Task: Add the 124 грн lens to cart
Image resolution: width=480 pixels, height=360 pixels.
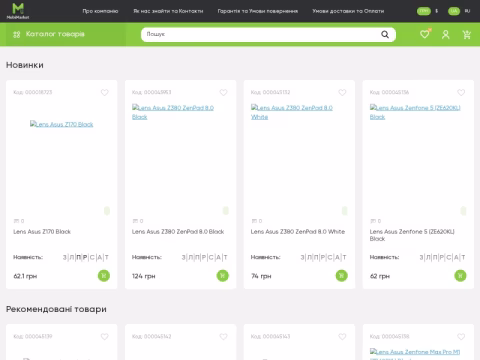Action: tap(223, 276)
